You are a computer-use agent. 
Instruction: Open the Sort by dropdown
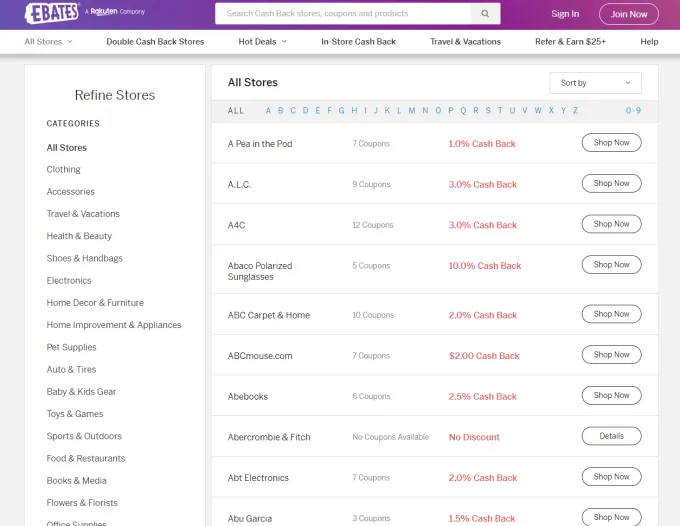pyautogui.click(x=595, y=83)
